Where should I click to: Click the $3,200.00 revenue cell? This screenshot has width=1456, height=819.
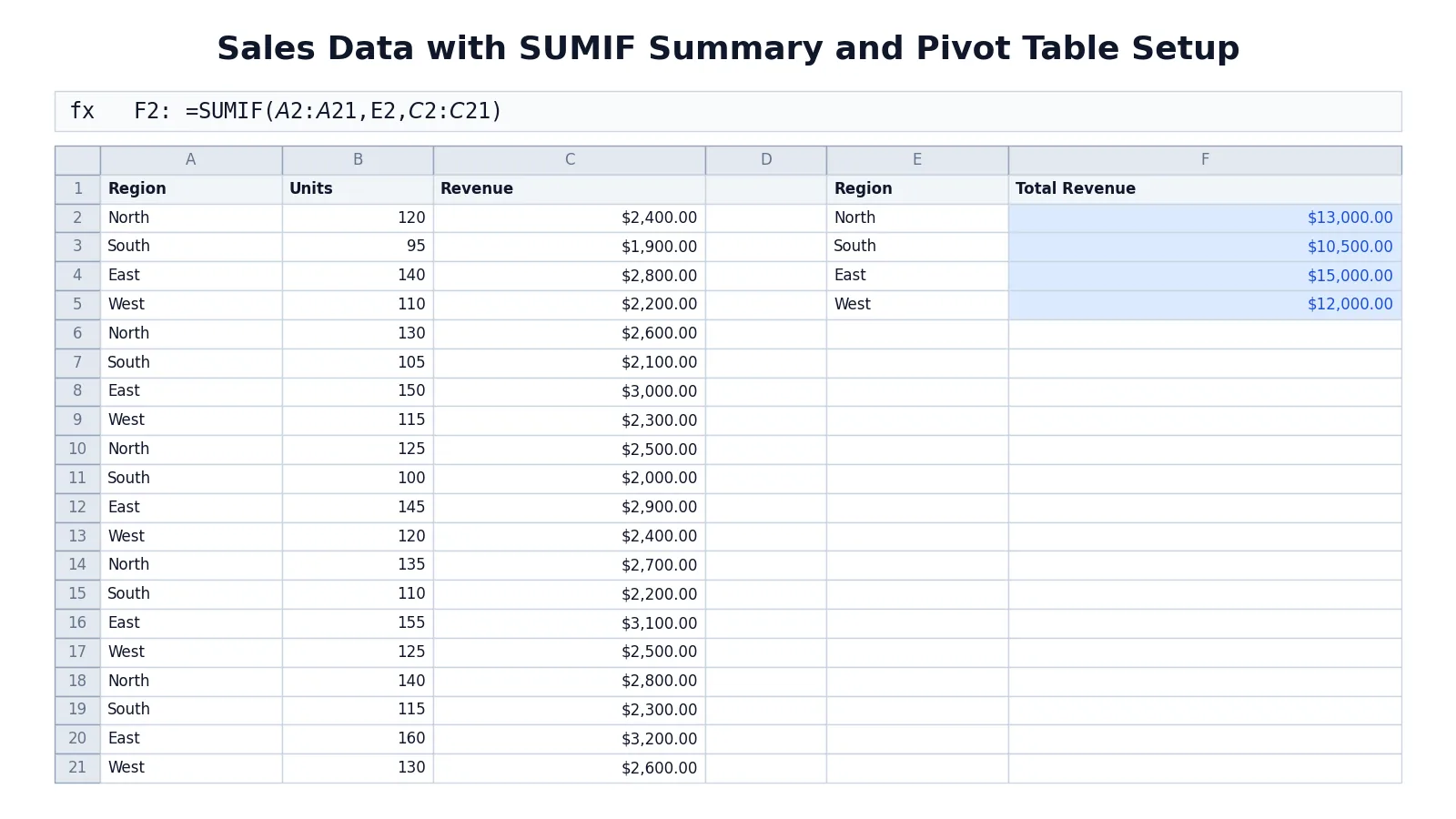click(570, 739)
